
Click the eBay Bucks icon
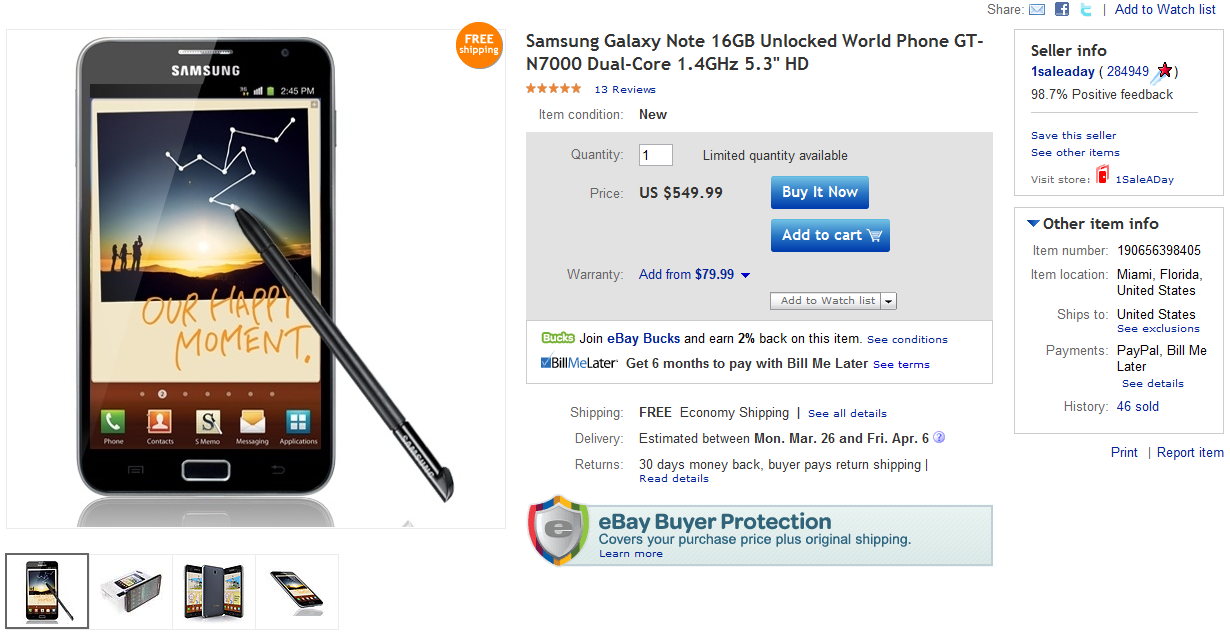(559, 338)
